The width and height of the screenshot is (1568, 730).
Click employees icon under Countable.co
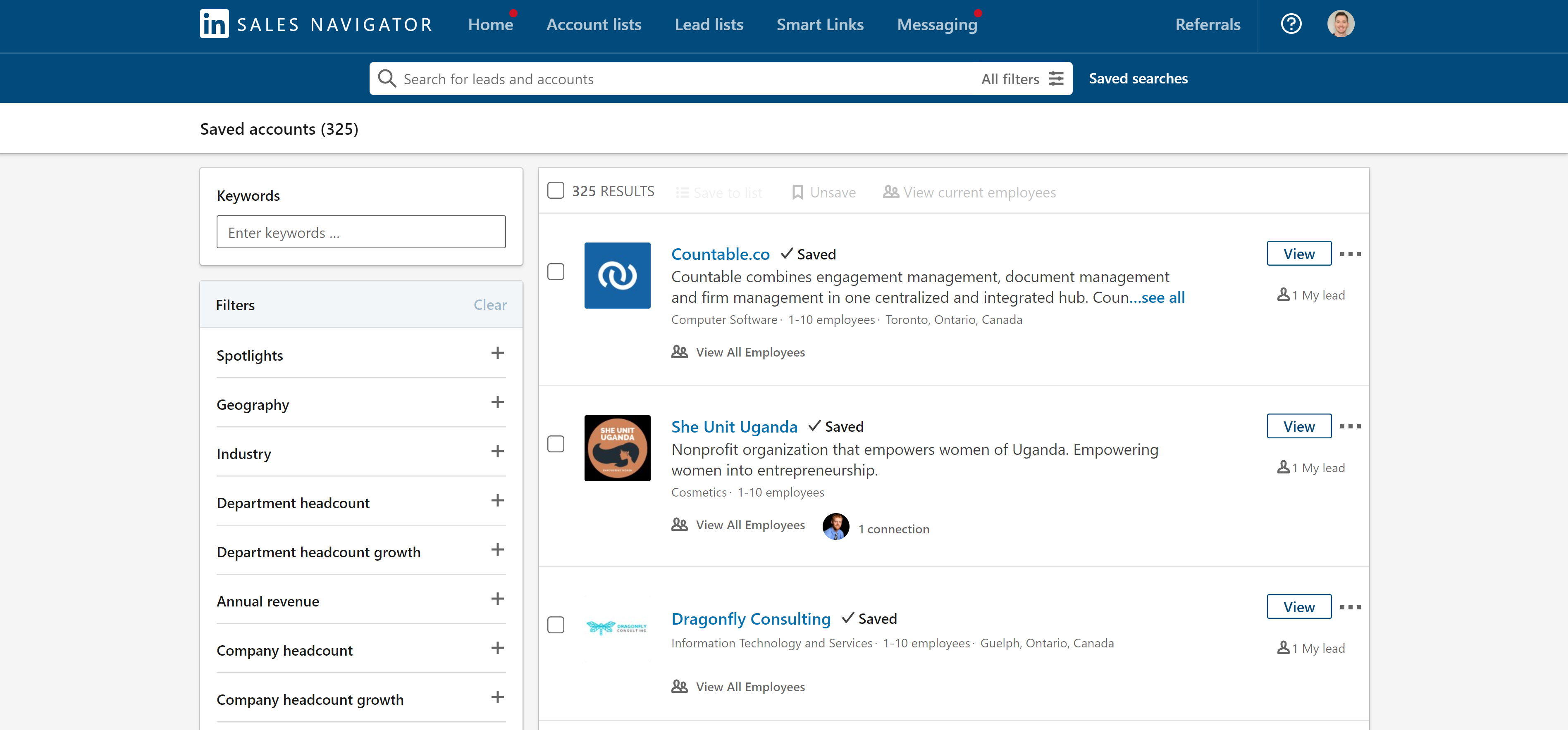(x=679, y=352)
